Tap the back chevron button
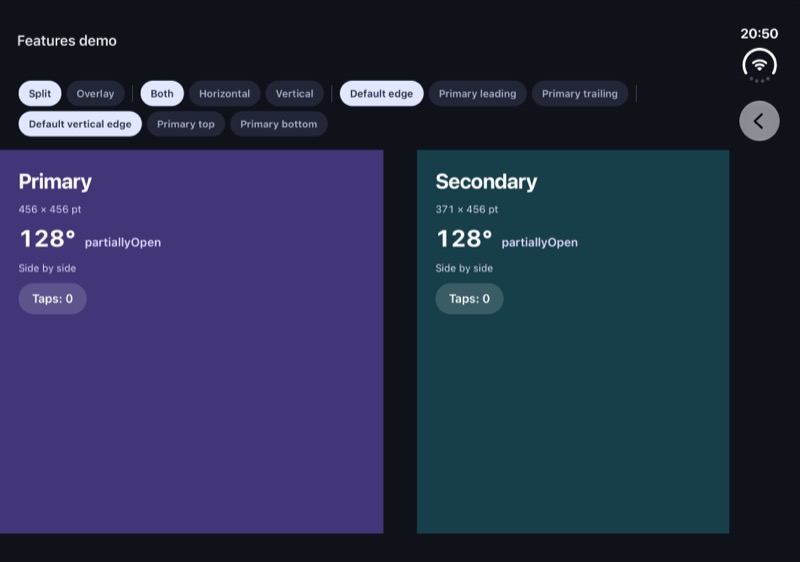800x562 pixels. [759, 121]
